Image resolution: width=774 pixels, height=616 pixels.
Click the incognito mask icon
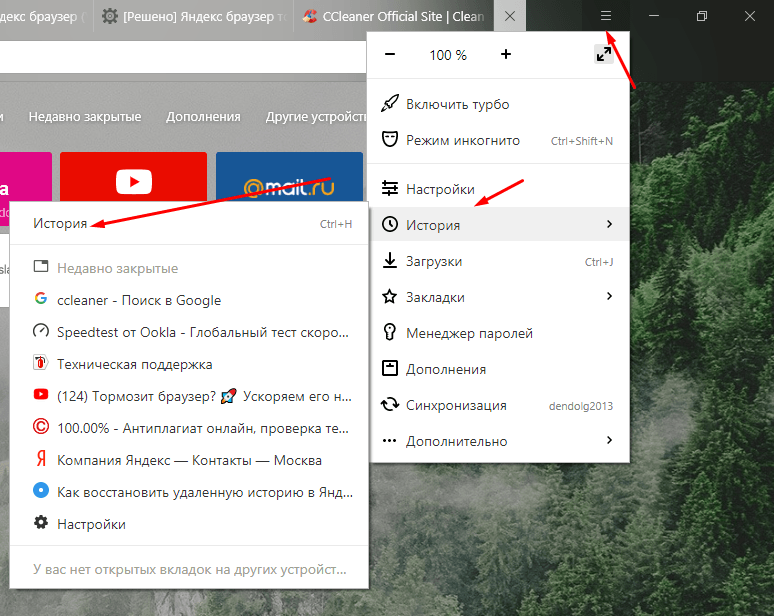pyautogui.click(x=389, y=140)
